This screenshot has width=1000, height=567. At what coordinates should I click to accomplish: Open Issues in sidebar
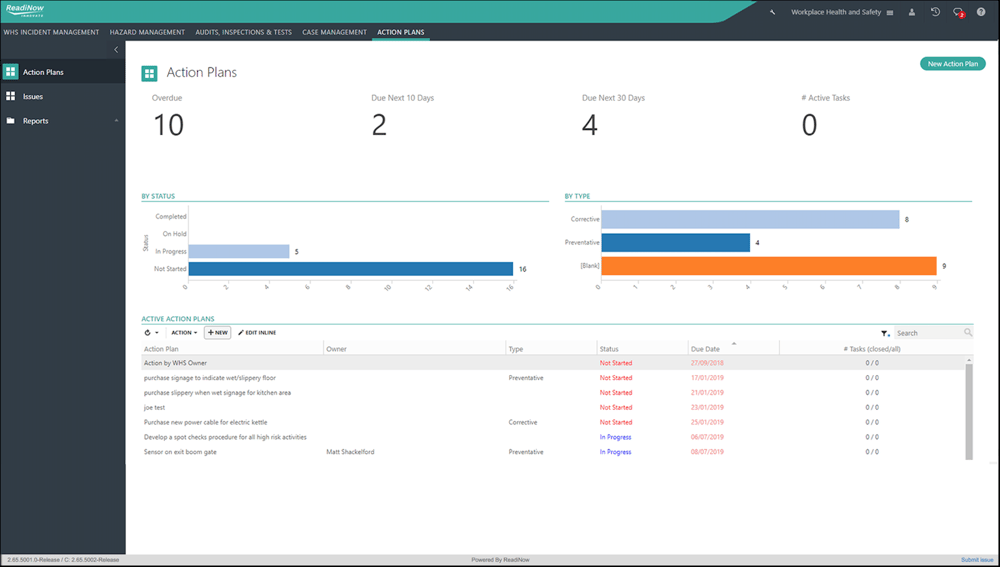[62, 96]
